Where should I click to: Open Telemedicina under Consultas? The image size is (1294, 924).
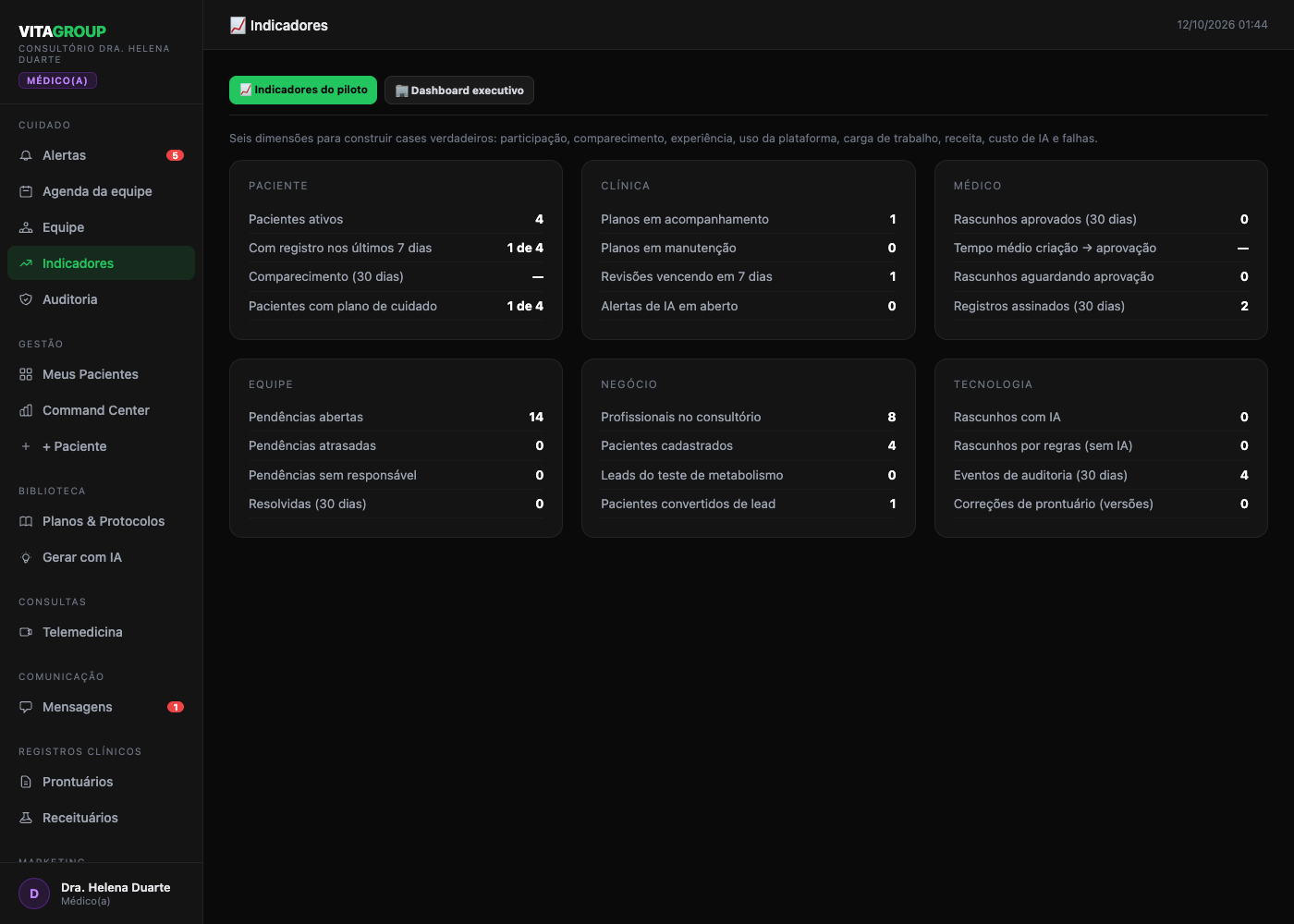coord(102,632)
